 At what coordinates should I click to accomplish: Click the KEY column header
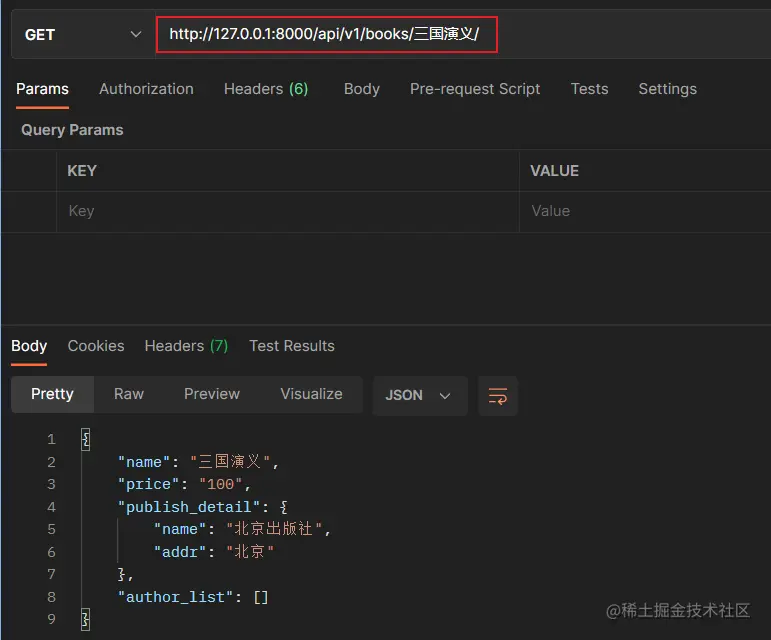click(82, 171)
